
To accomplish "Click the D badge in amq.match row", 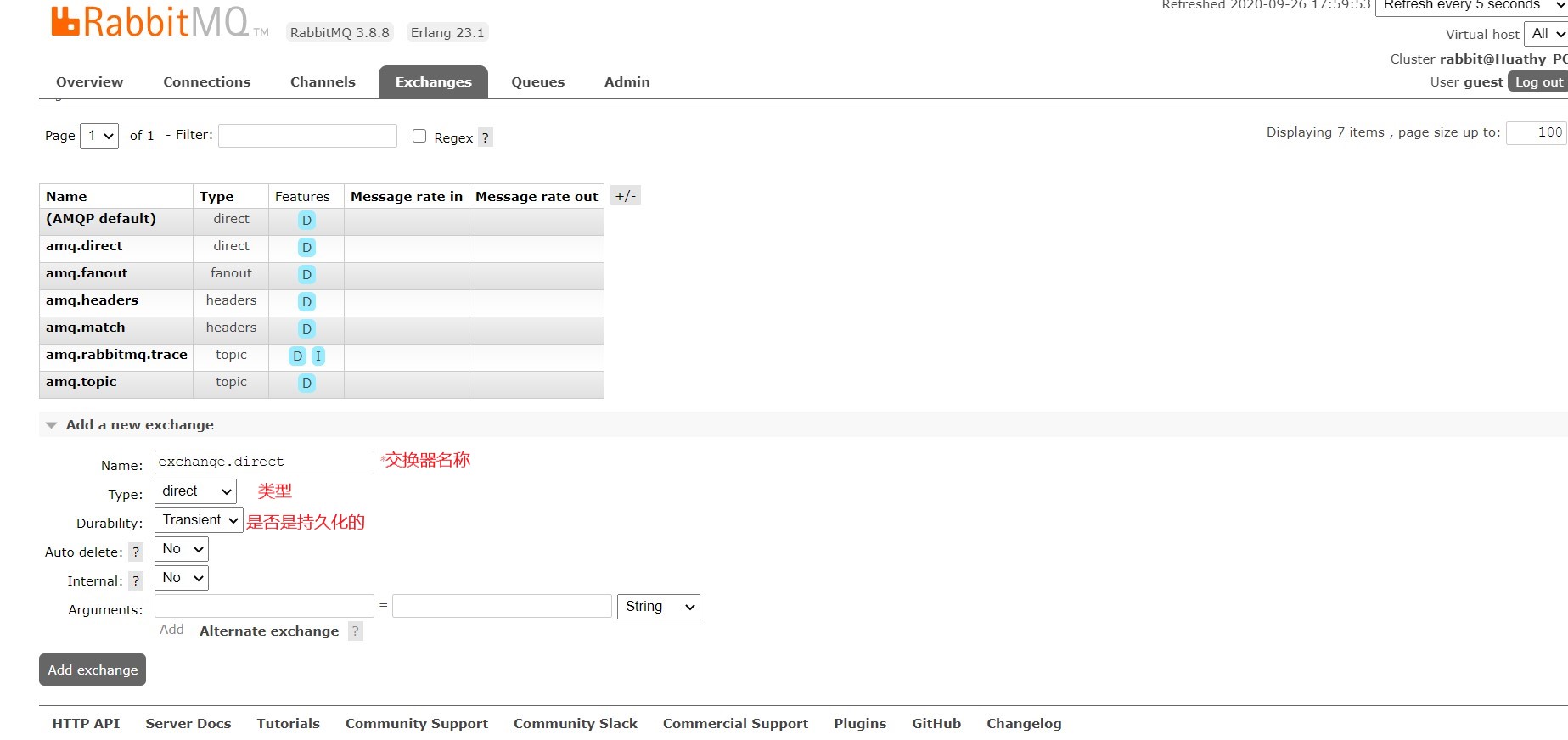I will 306,328.
